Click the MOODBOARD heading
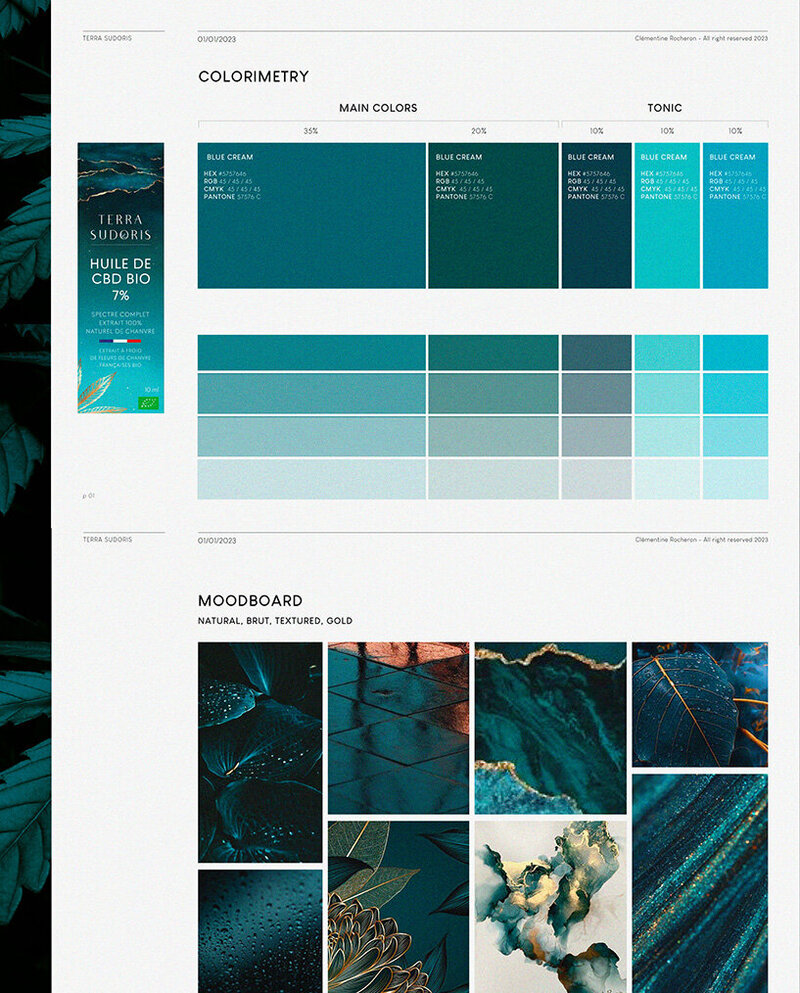Screen dimensions: 800x993 250,601
